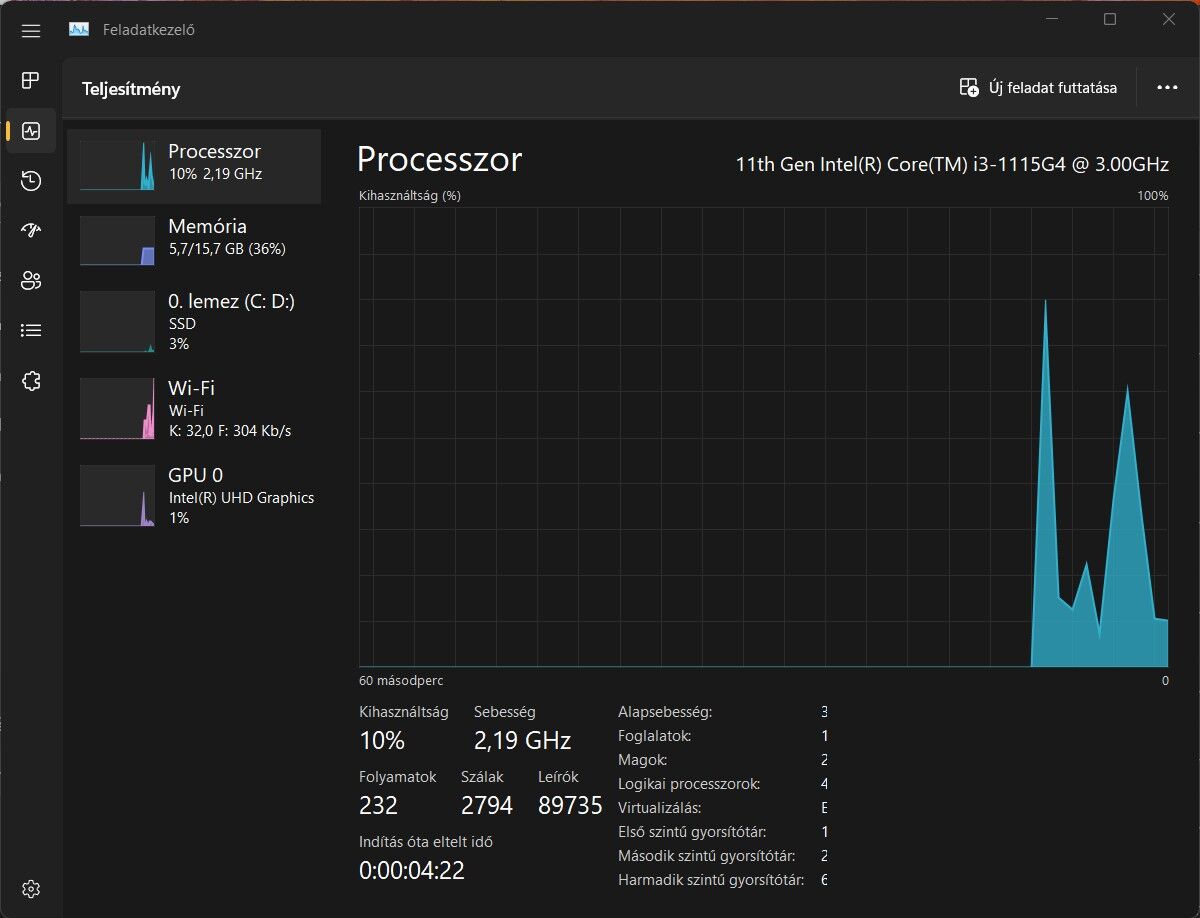The height and width of the screenshot is (918, 1200).
Task: Click the uptime value 0:00:04:22
Action: point(412,870)
